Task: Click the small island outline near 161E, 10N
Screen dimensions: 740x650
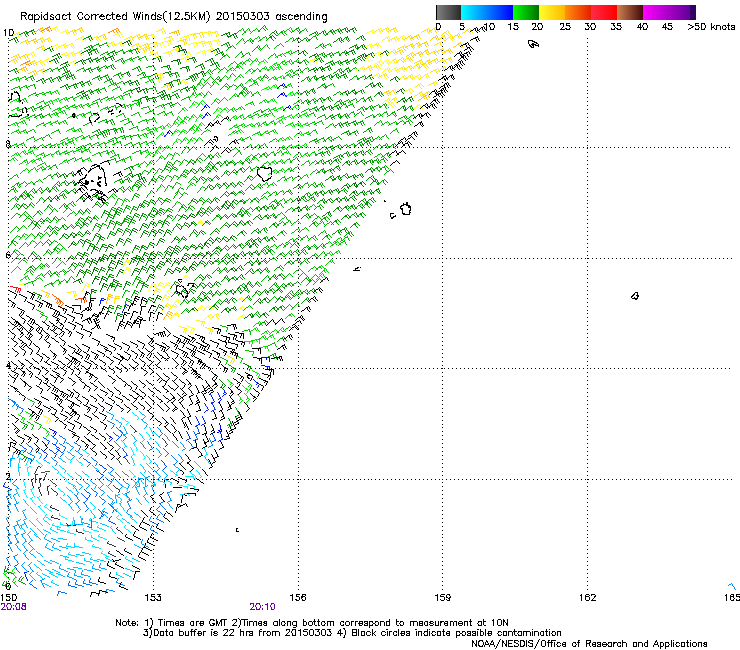Action: [533, 44]
